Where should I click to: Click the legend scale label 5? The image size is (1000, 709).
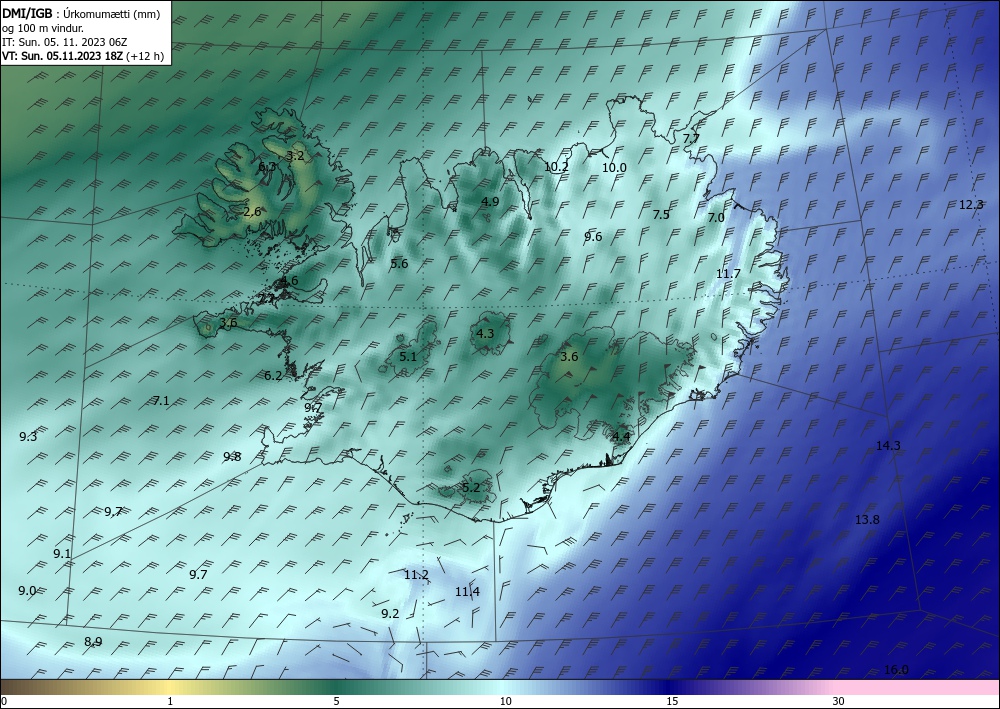tap(336, 701)
